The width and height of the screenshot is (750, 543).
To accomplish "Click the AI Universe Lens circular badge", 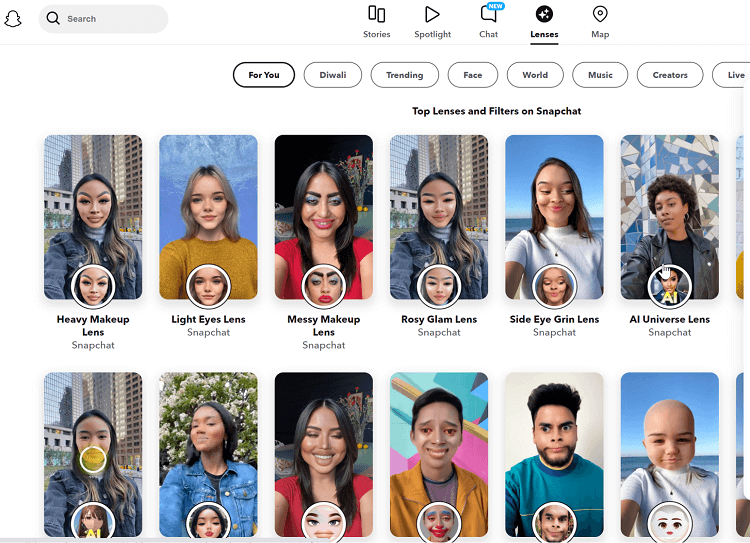I will click(669, 286).
